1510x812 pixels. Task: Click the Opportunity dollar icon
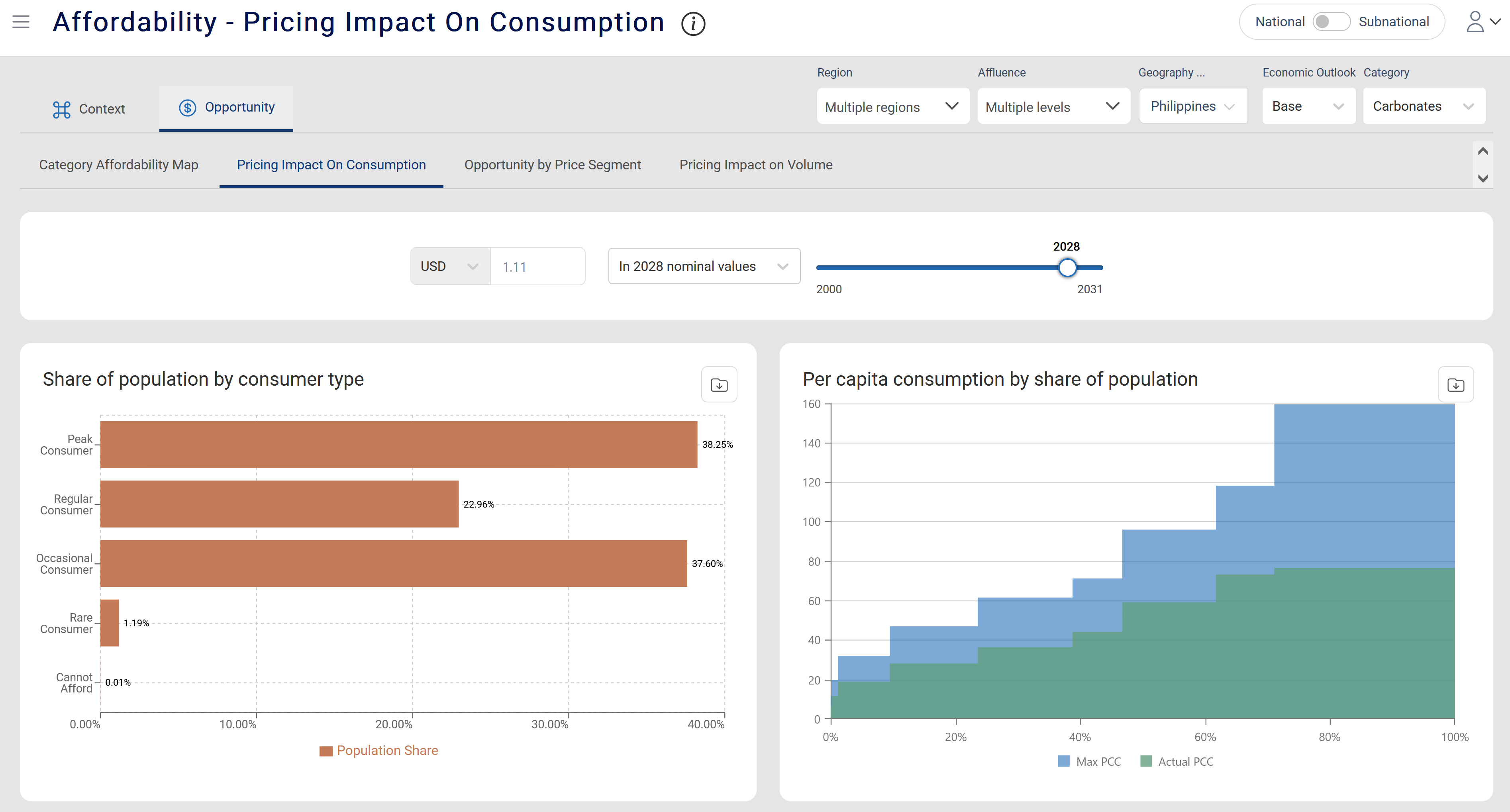(x=188, y=108)
